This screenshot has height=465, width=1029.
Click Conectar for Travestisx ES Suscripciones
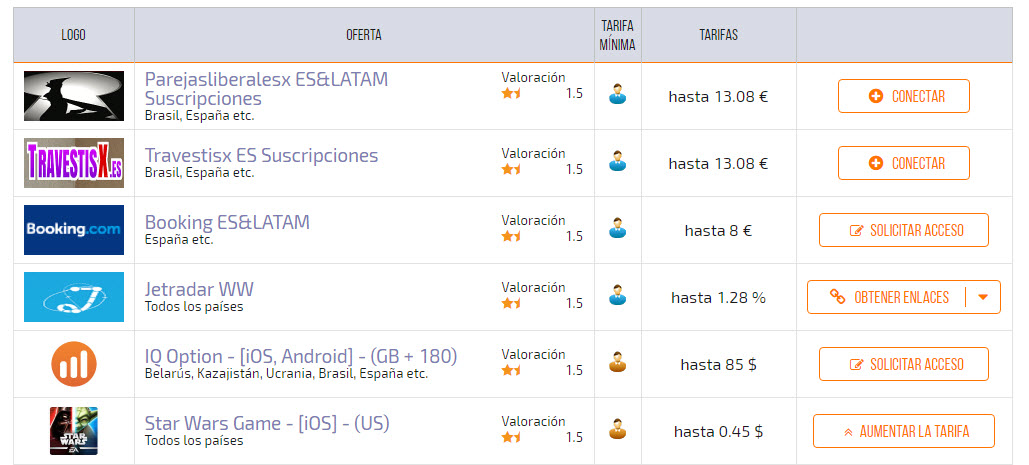click(x=904, y=163)
